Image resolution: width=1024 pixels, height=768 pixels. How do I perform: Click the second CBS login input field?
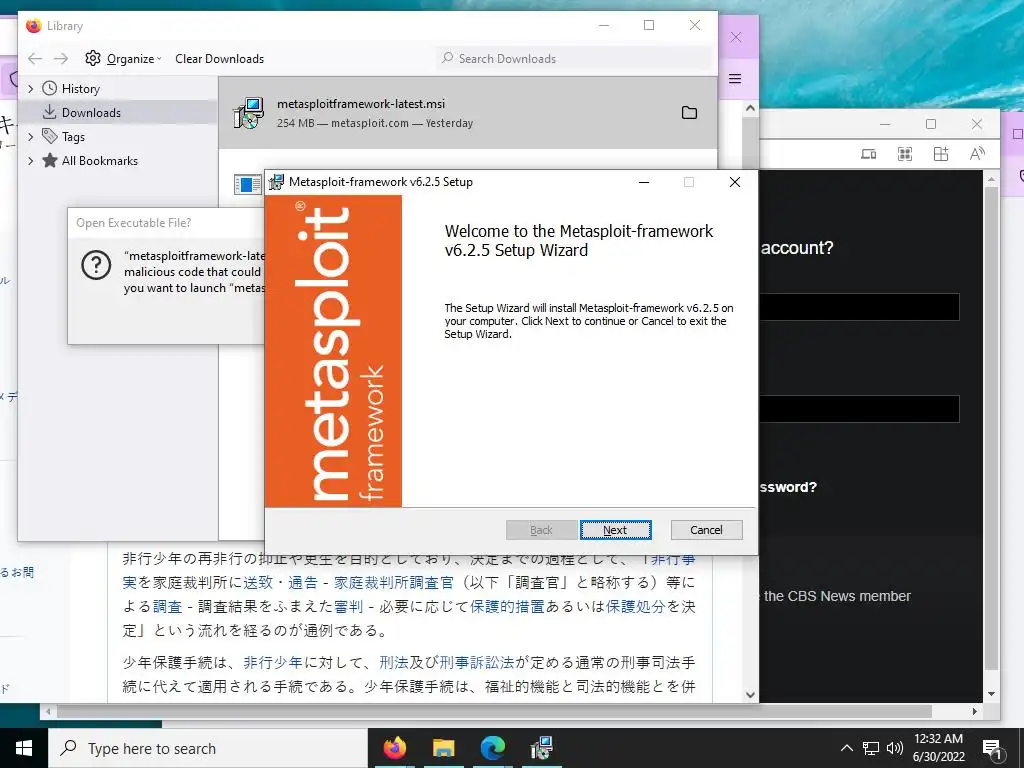pyautogui.click(x=859, y=409)
